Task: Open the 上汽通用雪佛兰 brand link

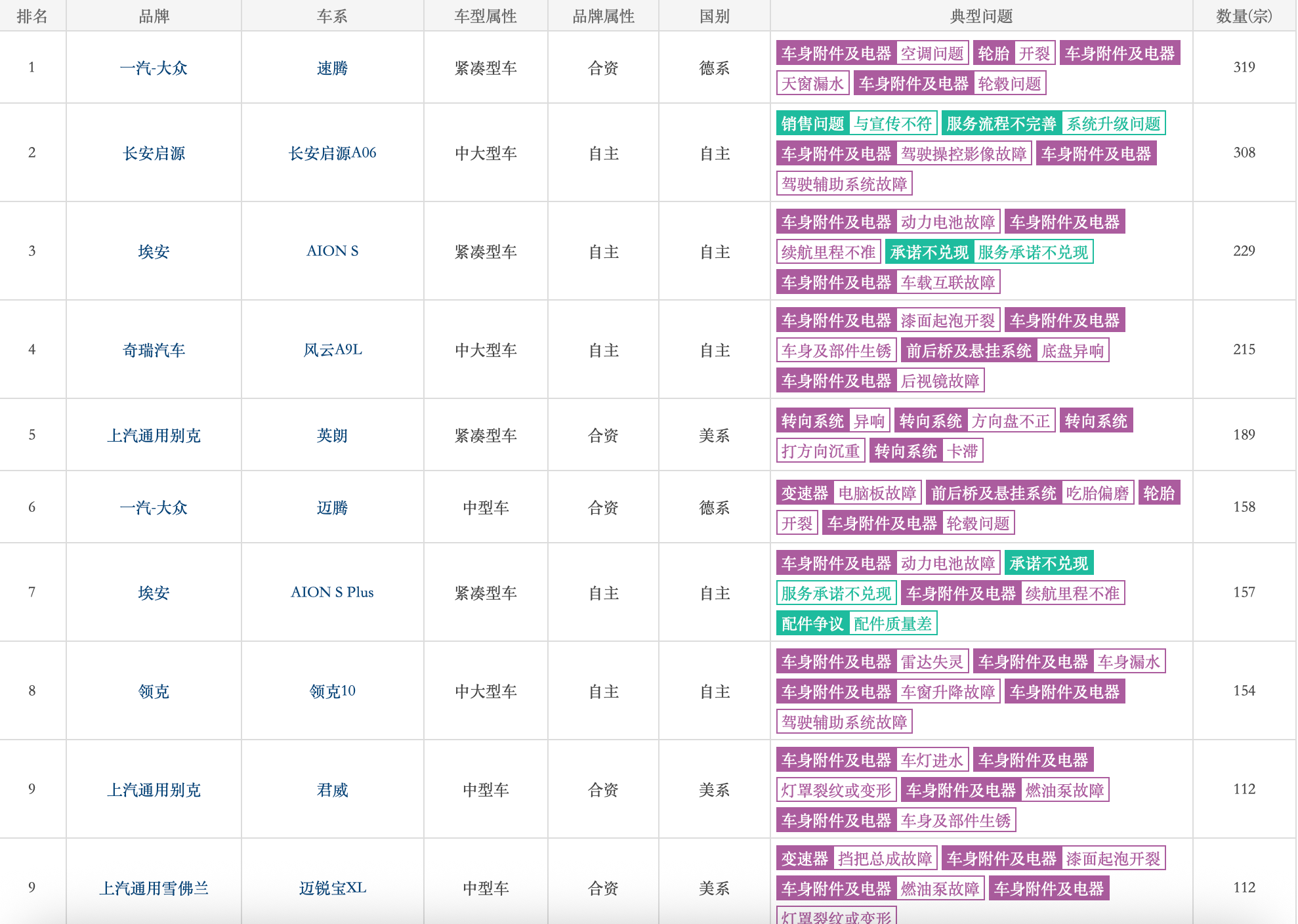Action: 154,888
